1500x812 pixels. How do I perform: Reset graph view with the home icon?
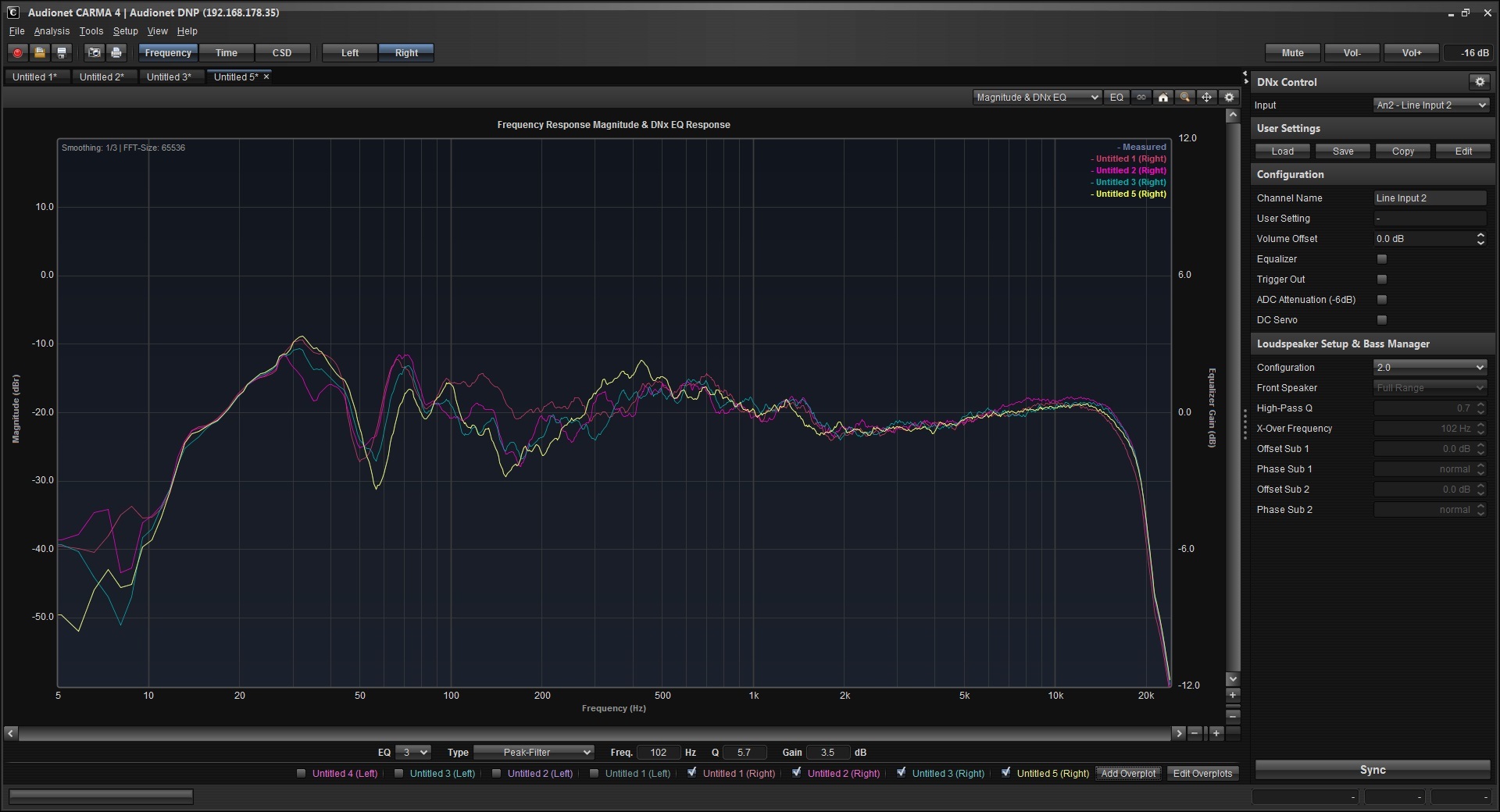click(1163, 98)
